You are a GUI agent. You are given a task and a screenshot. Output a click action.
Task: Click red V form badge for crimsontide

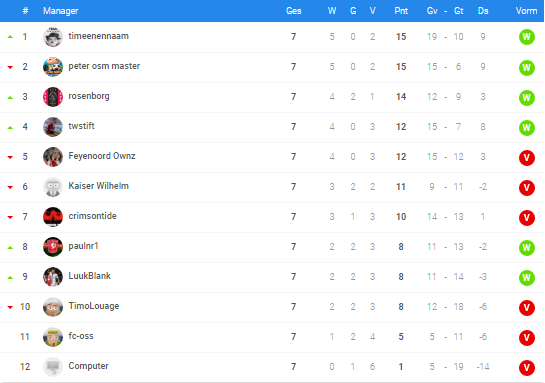pos(527,218)
